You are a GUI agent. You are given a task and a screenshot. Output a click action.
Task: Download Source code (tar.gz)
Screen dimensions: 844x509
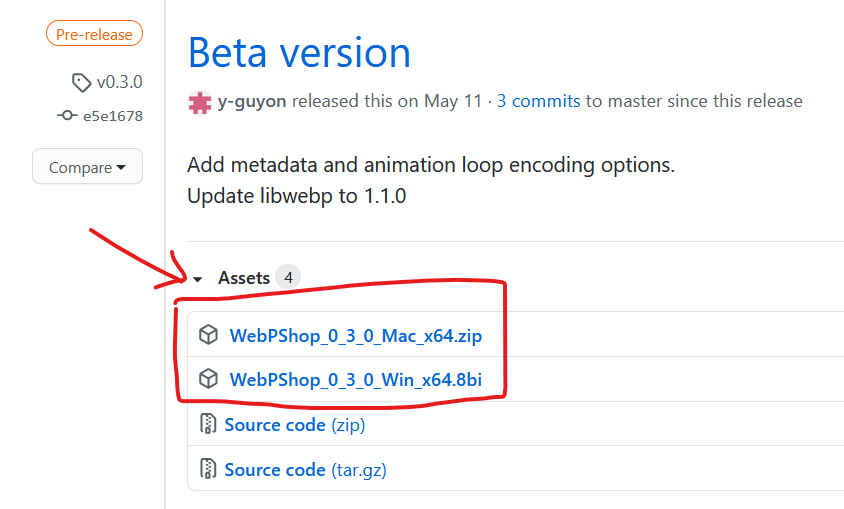pyautogui.click(x=305, y=470)
